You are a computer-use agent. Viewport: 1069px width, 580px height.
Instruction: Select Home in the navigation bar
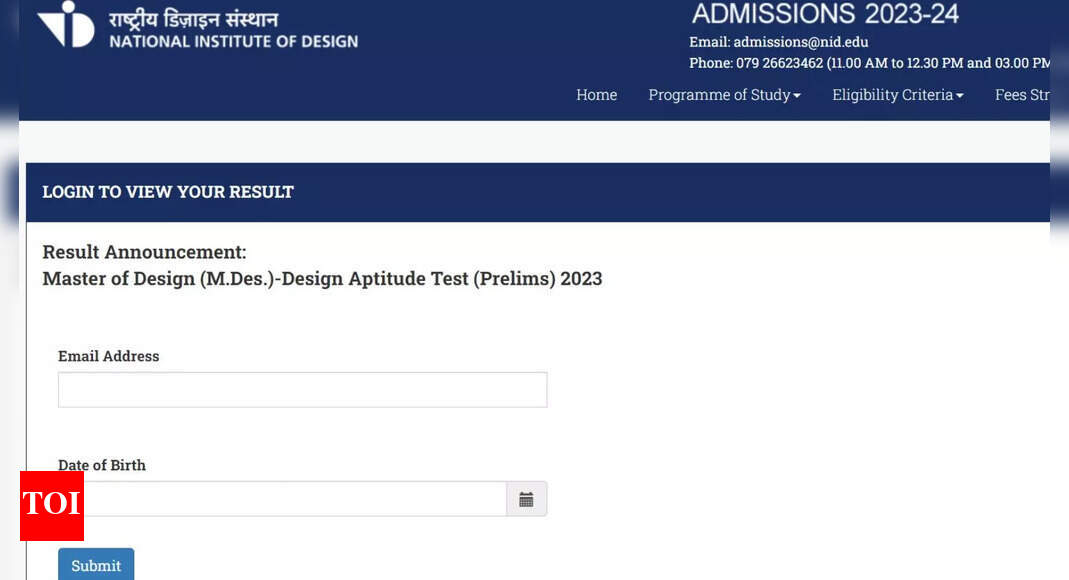(x=596, y=95)
